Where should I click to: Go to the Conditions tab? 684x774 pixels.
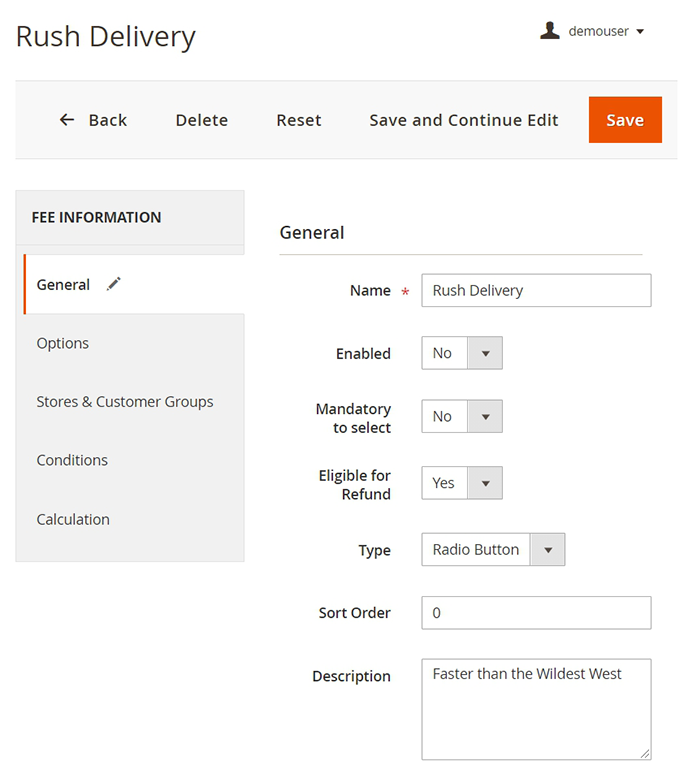pos(72,460)
